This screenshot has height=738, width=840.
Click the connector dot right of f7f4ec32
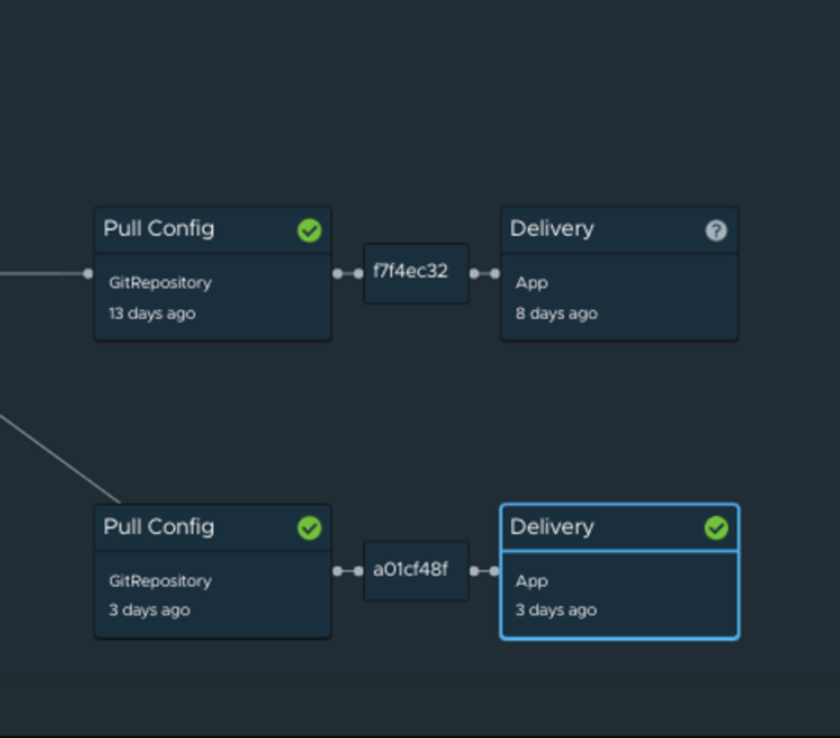tap(474, 273)
